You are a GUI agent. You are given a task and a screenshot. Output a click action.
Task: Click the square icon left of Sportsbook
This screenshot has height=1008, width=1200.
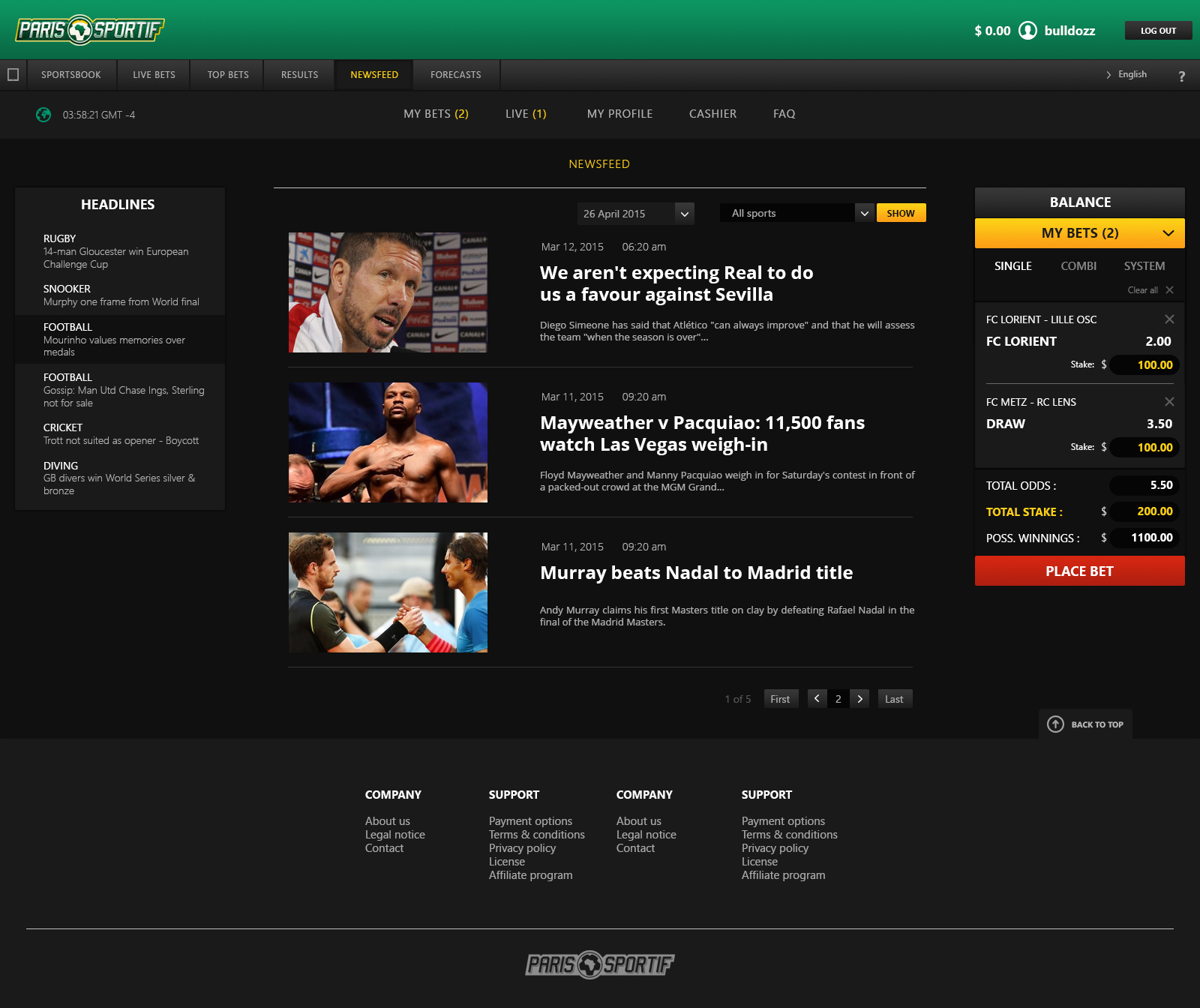coord(13,74)
